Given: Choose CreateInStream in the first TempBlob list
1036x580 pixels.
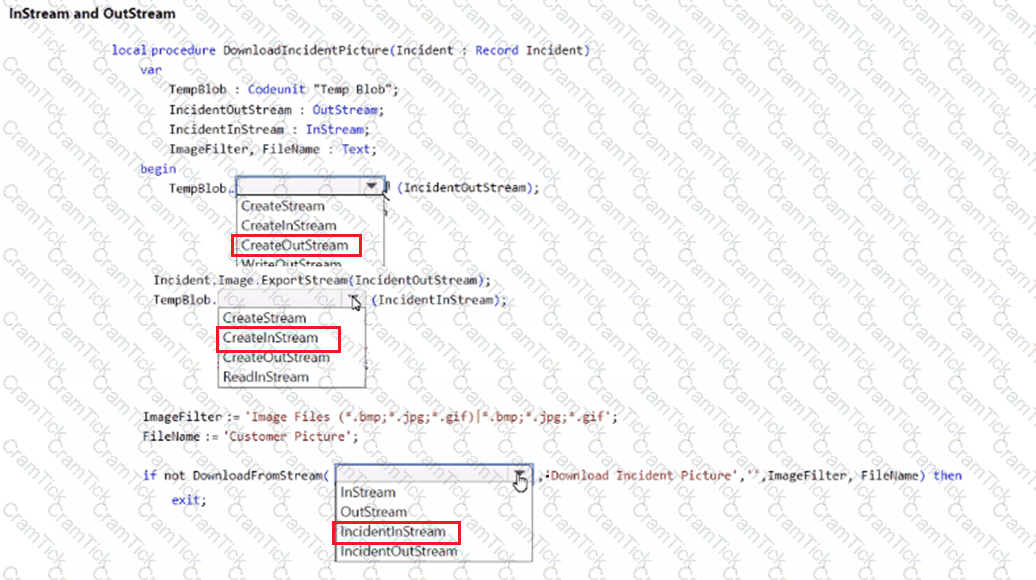Looking at the screenshot, I should point(288,226).
